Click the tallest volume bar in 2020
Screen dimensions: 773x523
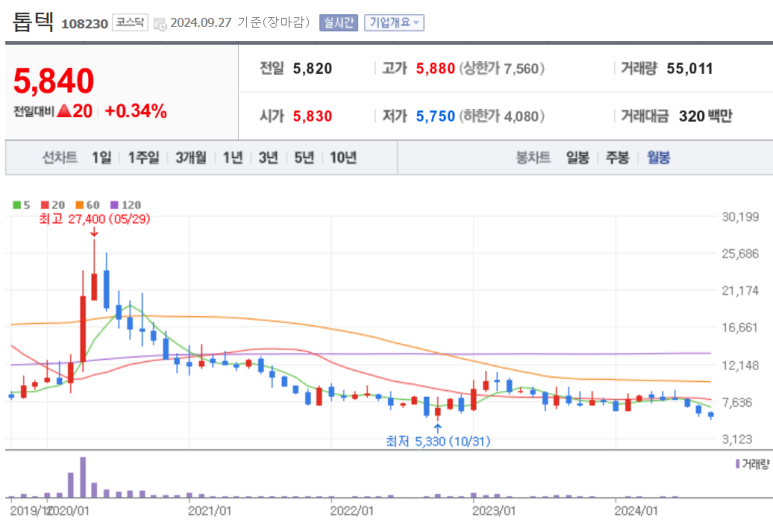click(x=83, y=477)
